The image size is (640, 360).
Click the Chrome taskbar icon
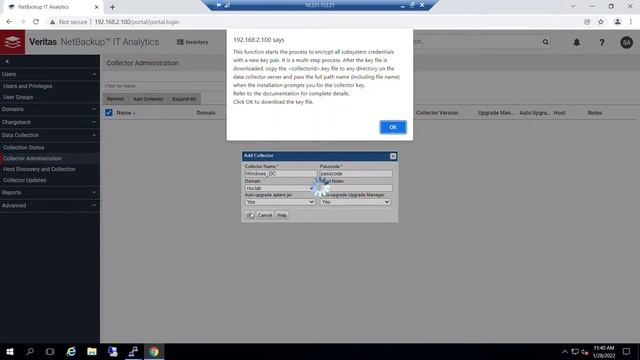point(154,351)
